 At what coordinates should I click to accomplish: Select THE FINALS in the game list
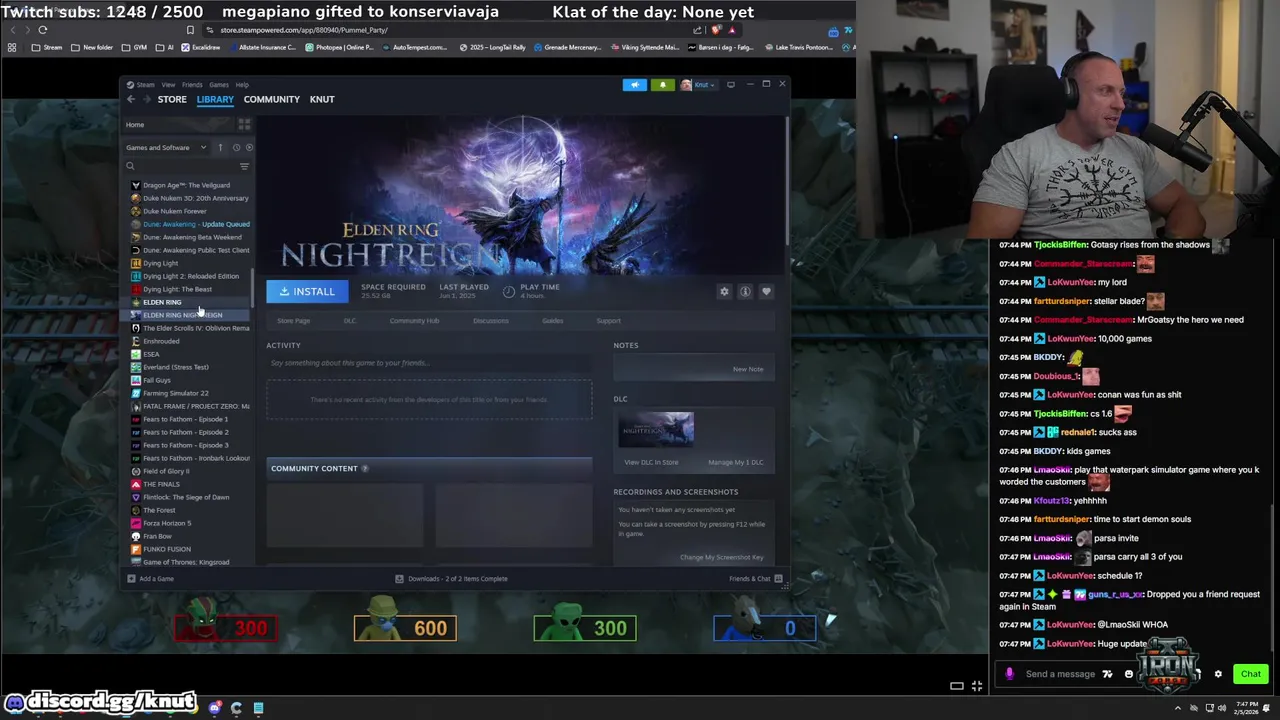pyautogui.click(x=161, y=484)
